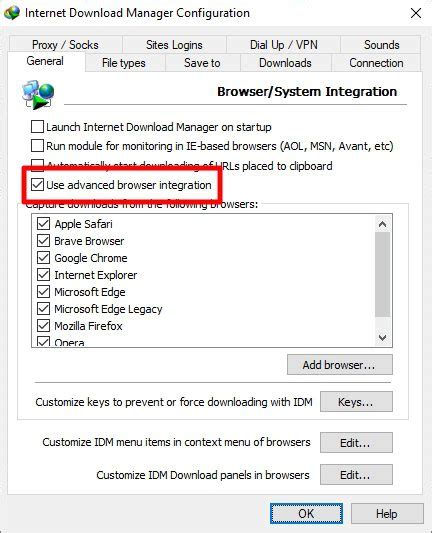Viewport: 432px width, 533px height.
Task: Open the Add browser... dialog
Action: click(340, 365)
